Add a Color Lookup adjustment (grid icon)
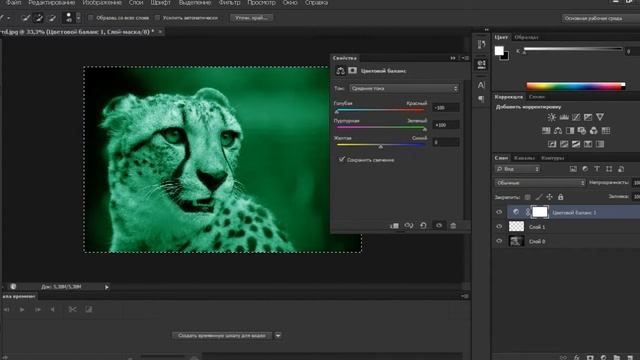 point(606,131)
